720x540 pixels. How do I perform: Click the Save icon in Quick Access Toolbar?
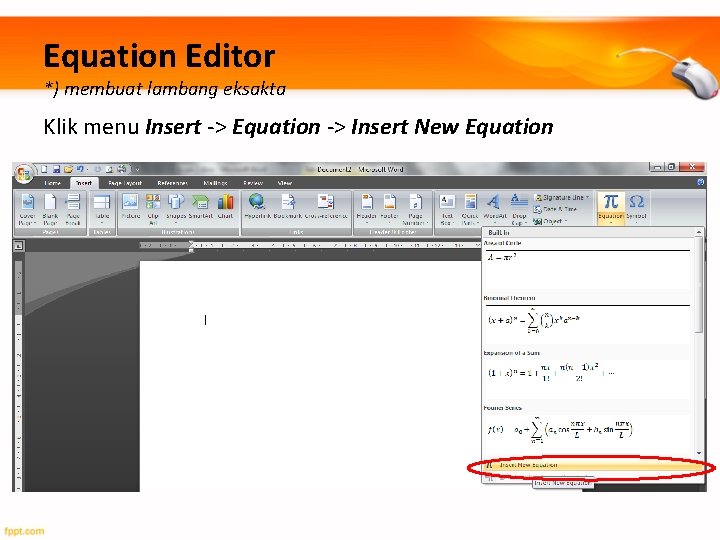pos(56,169)
